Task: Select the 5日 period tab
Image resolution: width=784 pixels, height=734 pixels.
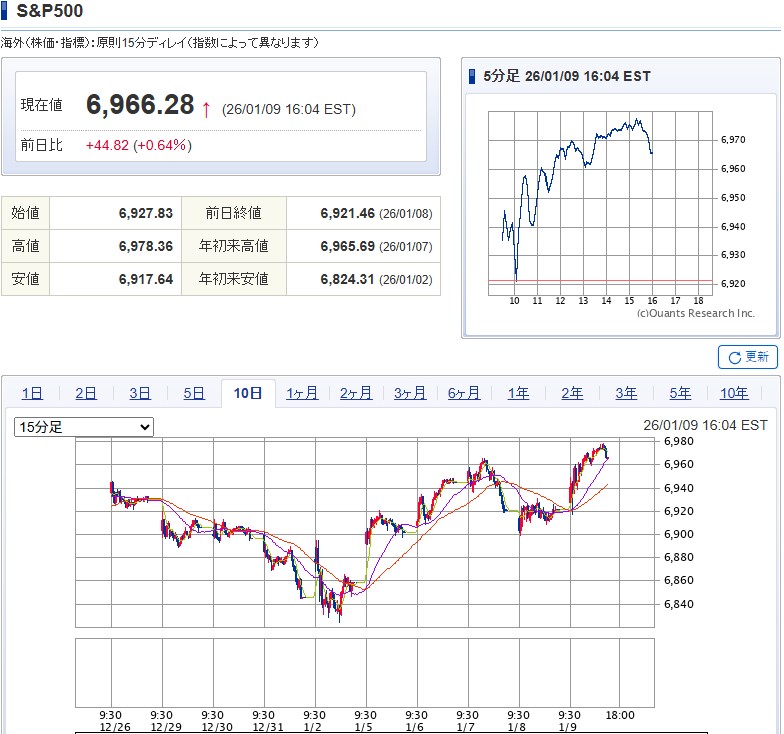Action: click(194, 394)
